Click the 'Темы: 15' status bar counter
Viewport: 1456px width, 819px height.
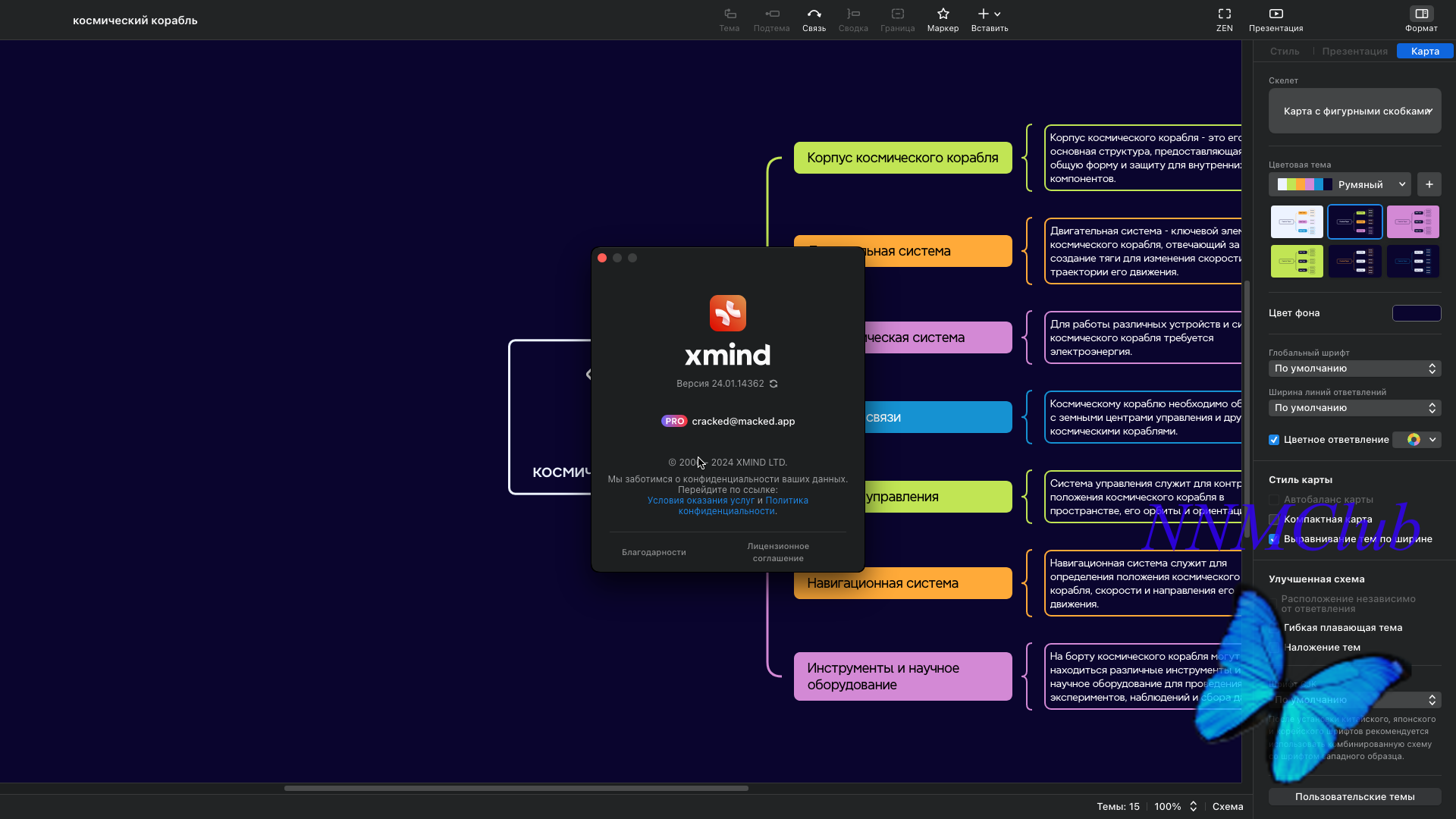tap(1118, 807)
